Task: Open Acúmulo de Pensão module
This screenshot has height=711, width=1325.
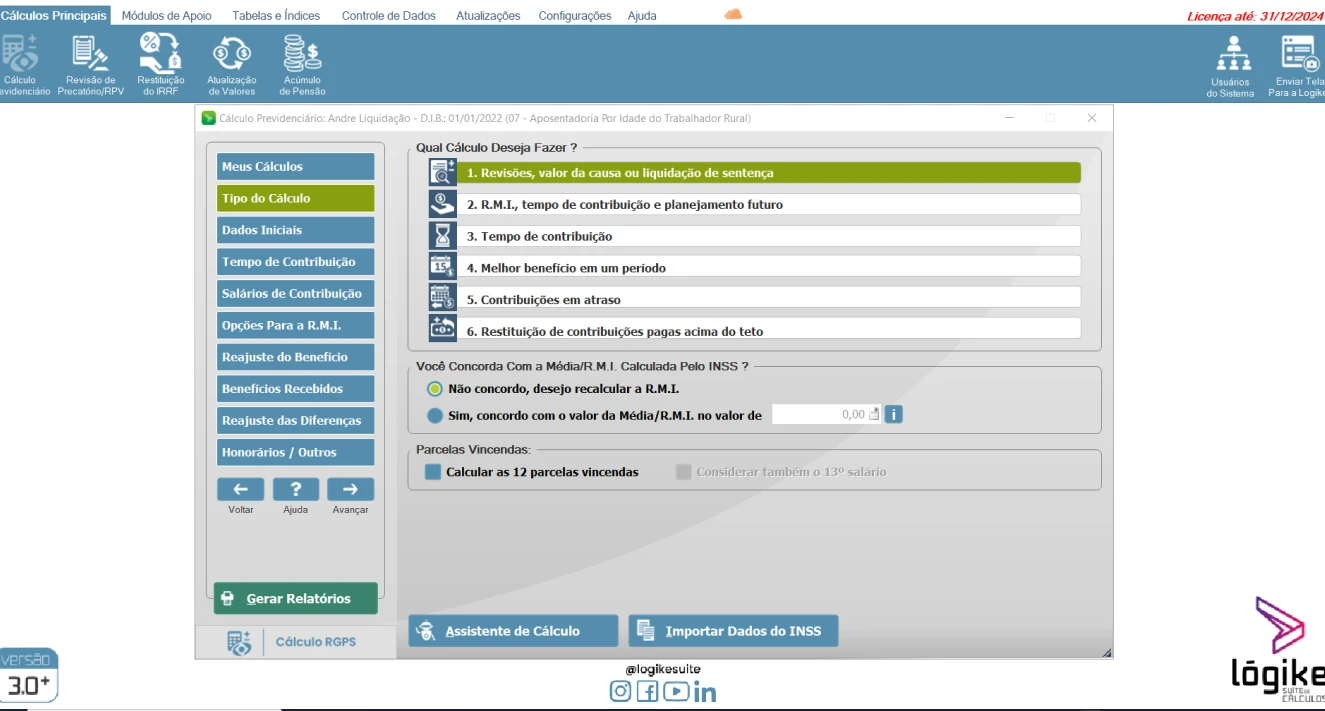Action: 302,64
